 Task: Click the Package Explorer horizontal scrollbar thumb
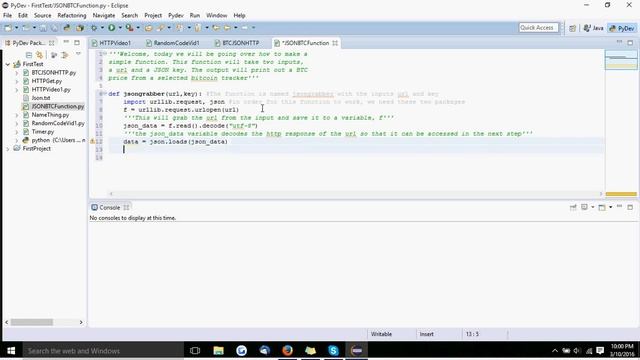[32, 322]
